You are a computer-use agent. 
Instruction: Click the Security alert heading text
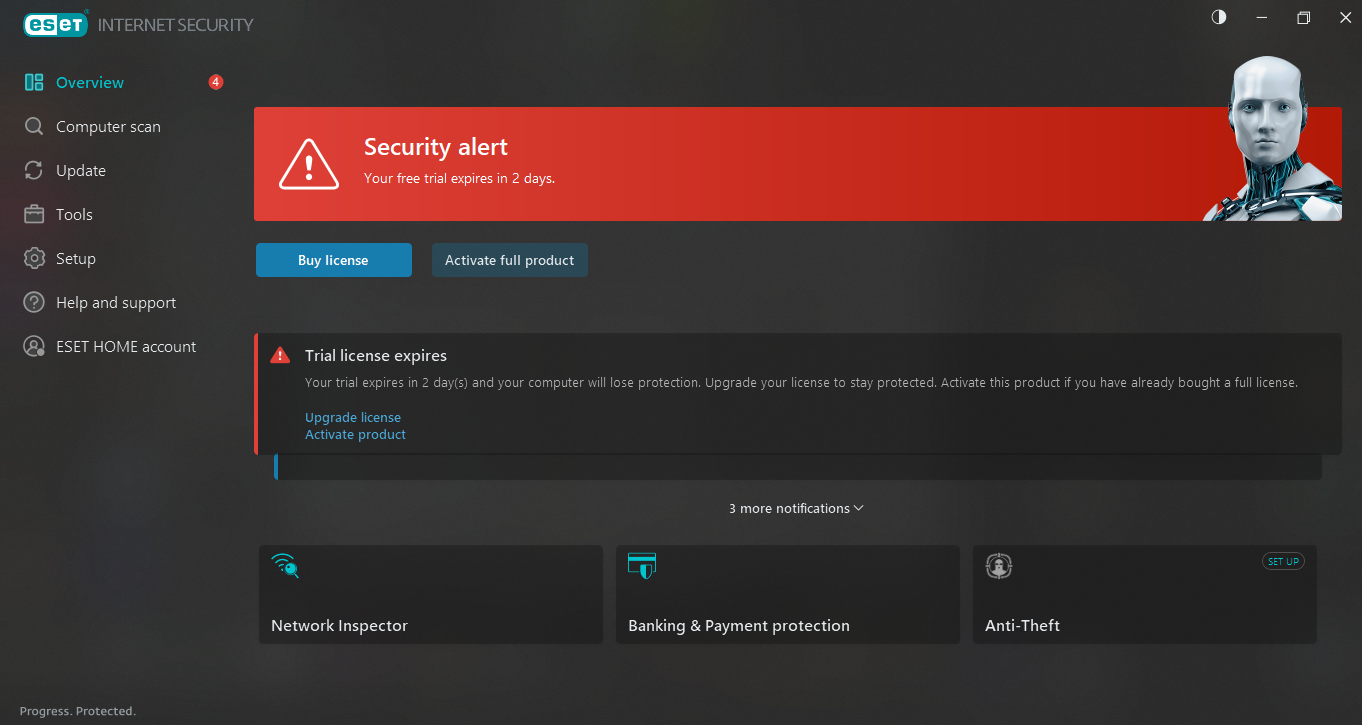click(436, 147)
